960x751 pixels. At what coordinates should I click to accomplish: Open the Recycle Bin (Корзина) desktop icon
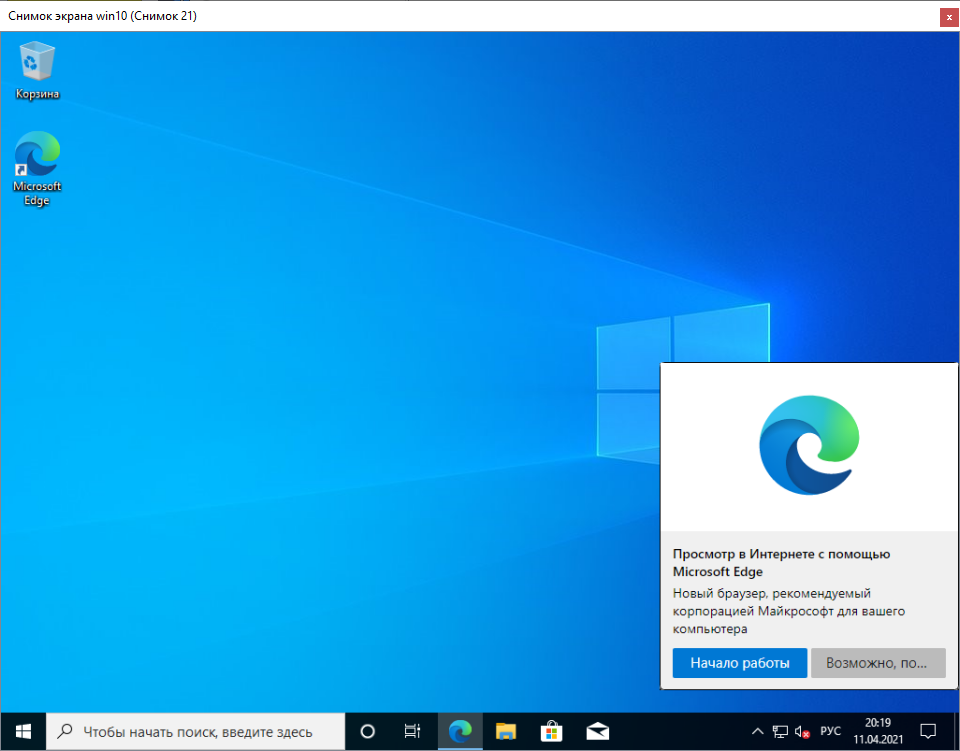click(x=37, y=70)
